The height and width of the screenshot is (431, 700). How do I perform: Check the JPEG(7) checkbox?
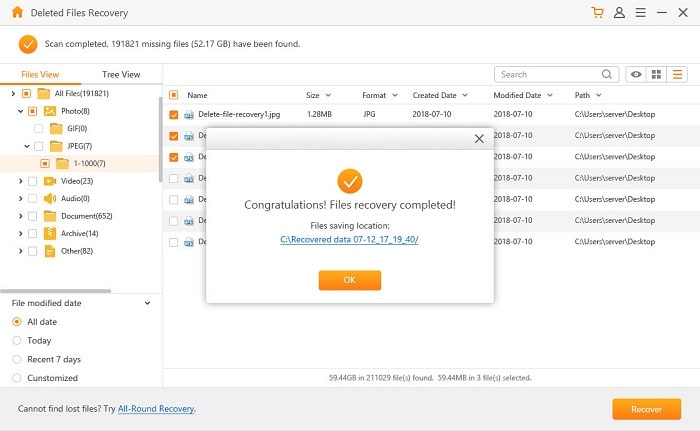(39, 146)
